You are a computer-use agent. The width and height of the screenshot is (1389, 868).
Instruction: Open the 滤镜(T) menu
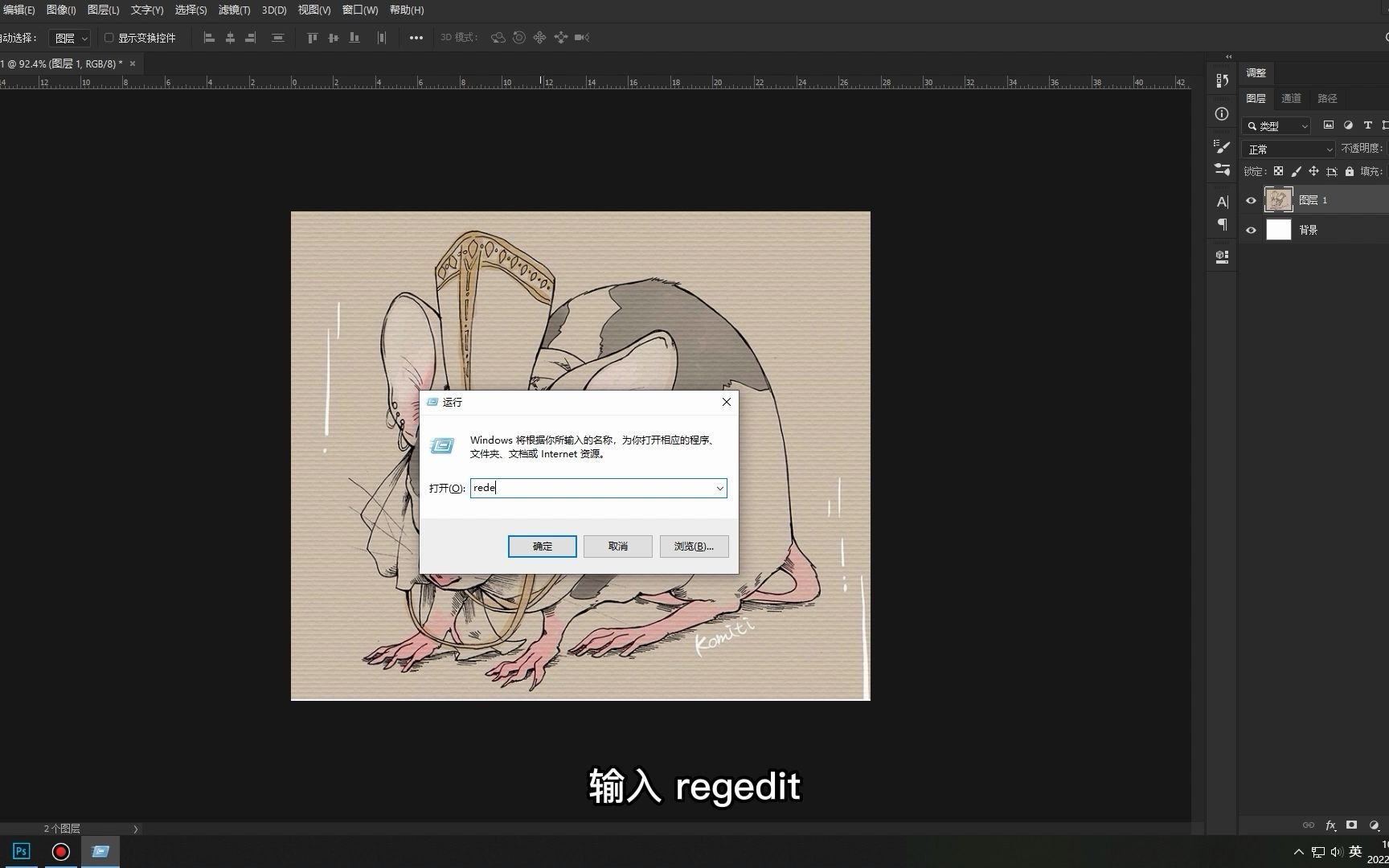[x=234, y=10]
